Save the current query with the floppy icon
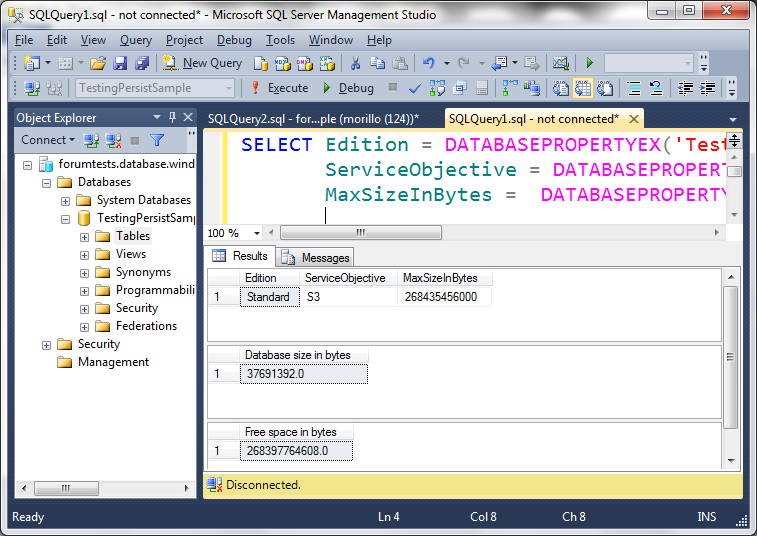Screen dimensions: 757x536 120,63
